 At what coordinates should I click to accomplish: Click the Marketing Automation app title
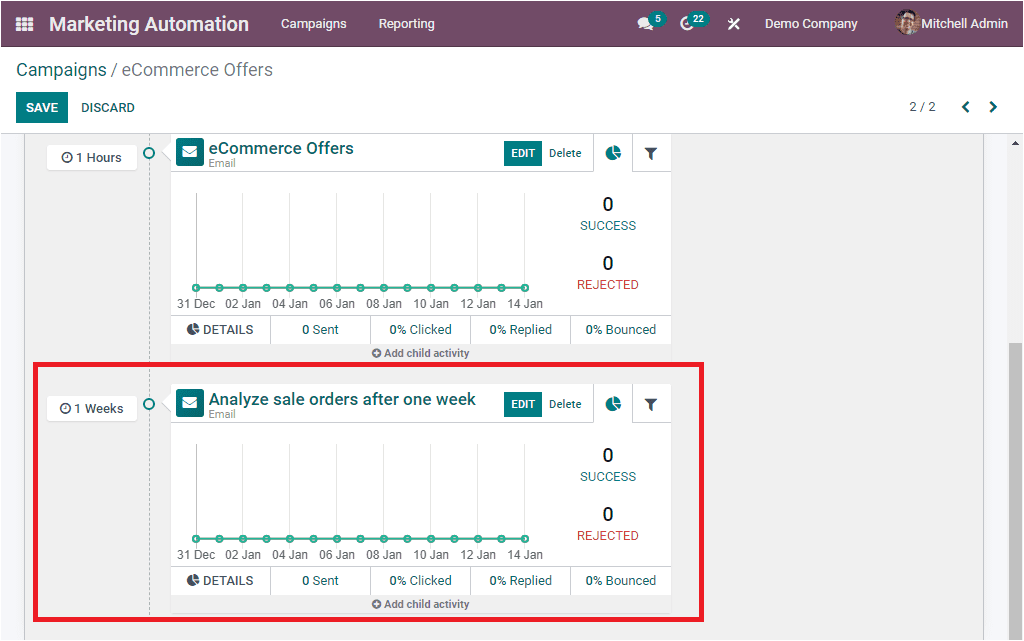[149, 24]
